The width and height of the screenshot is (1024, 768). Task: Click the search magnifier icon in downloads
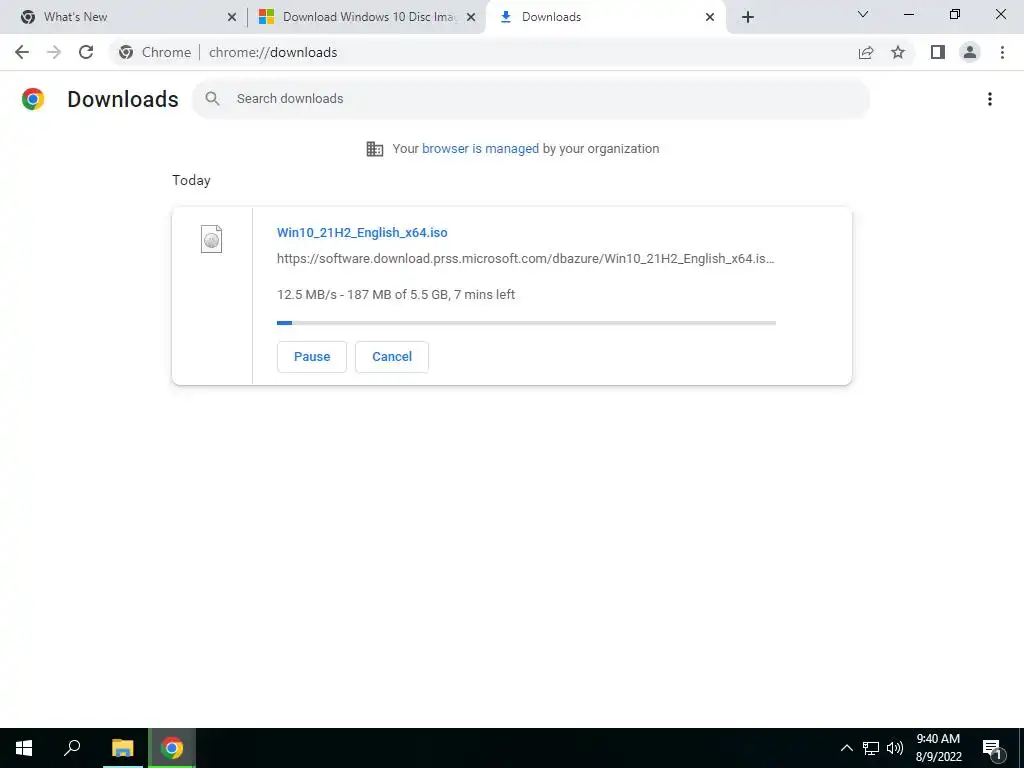click(212, 99)
